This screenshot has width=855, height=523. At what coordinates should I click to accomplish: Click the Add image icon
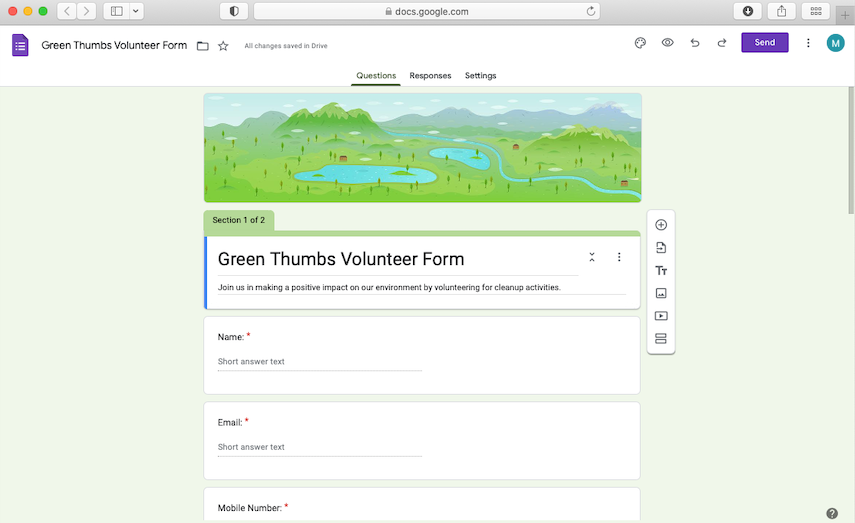661,294
